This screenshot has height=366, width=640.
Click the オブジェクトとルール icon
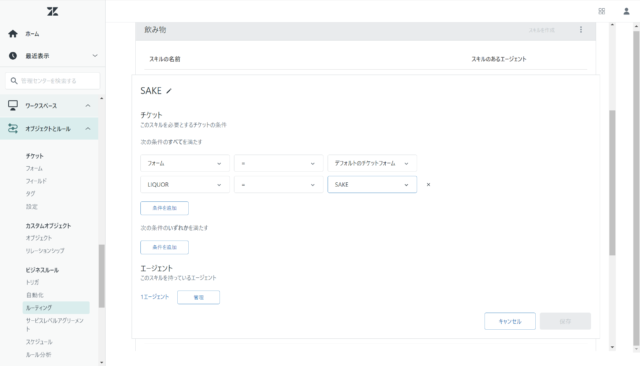(13, 129)
